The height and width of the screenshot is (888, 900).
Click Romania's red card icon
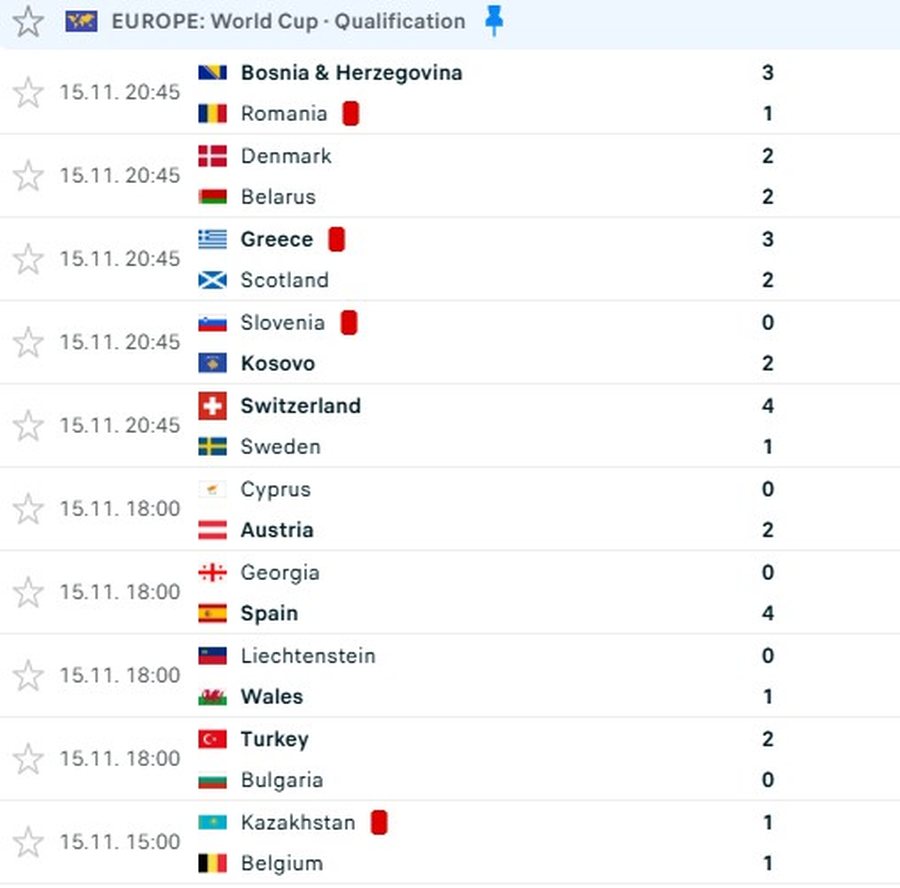pyautogui.click(x=350, y=113)
